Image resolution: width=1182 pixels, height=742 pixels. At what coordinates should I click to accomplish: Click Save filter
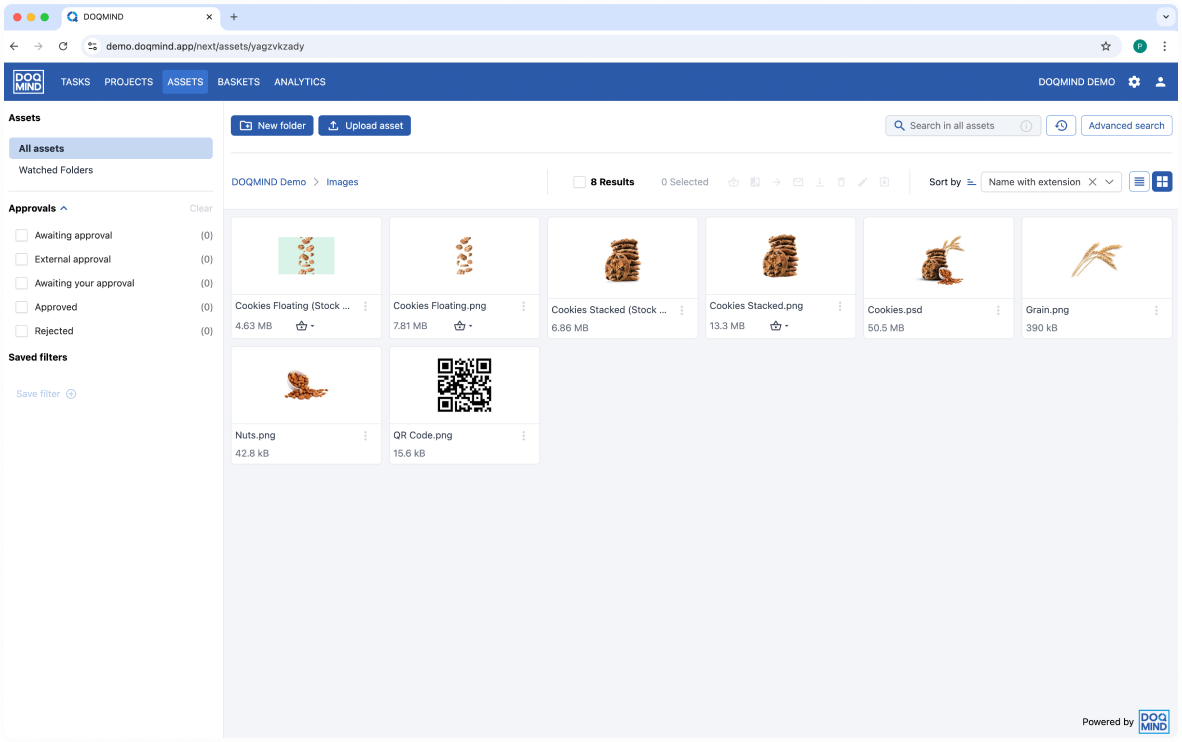click(46, 394)
